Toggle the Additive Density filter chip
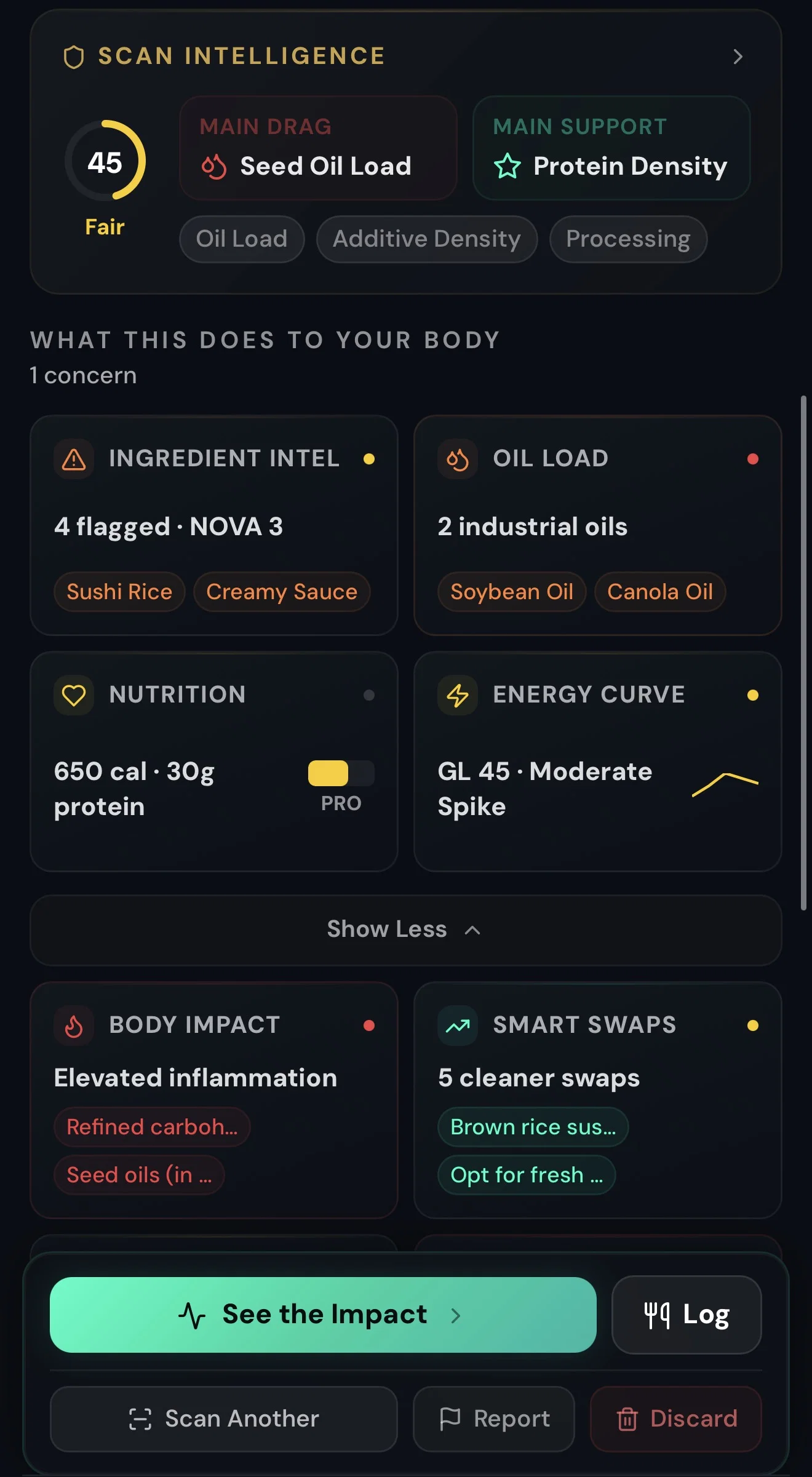The image size is (812, 1477). pyautogui.click(x=427, y=239)
